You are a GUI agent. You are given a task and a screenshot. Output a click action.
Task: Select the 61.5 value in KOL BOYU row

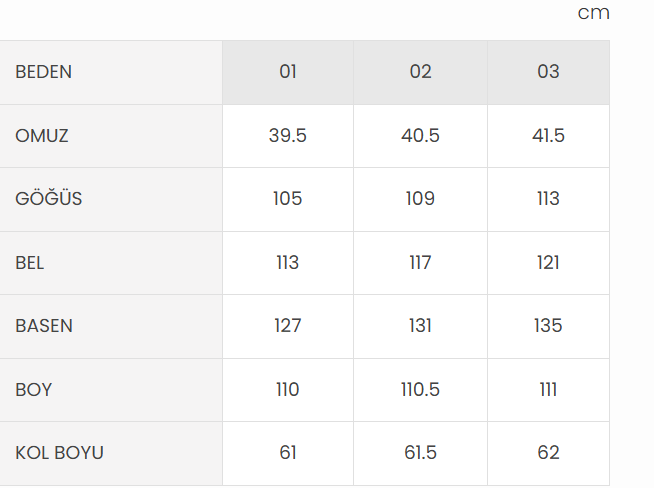(420, 453)
